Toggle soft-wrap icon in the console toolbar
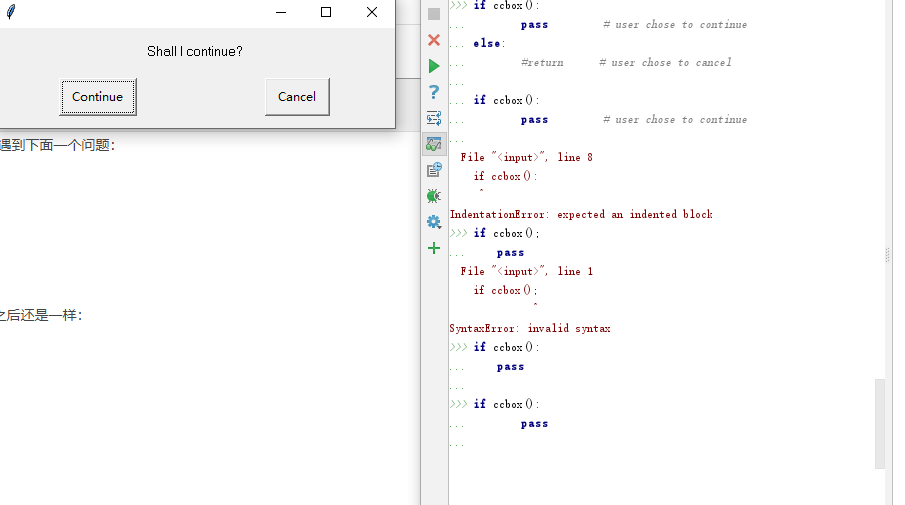This screenshot has width=905, height=505. tap(434, 118)
